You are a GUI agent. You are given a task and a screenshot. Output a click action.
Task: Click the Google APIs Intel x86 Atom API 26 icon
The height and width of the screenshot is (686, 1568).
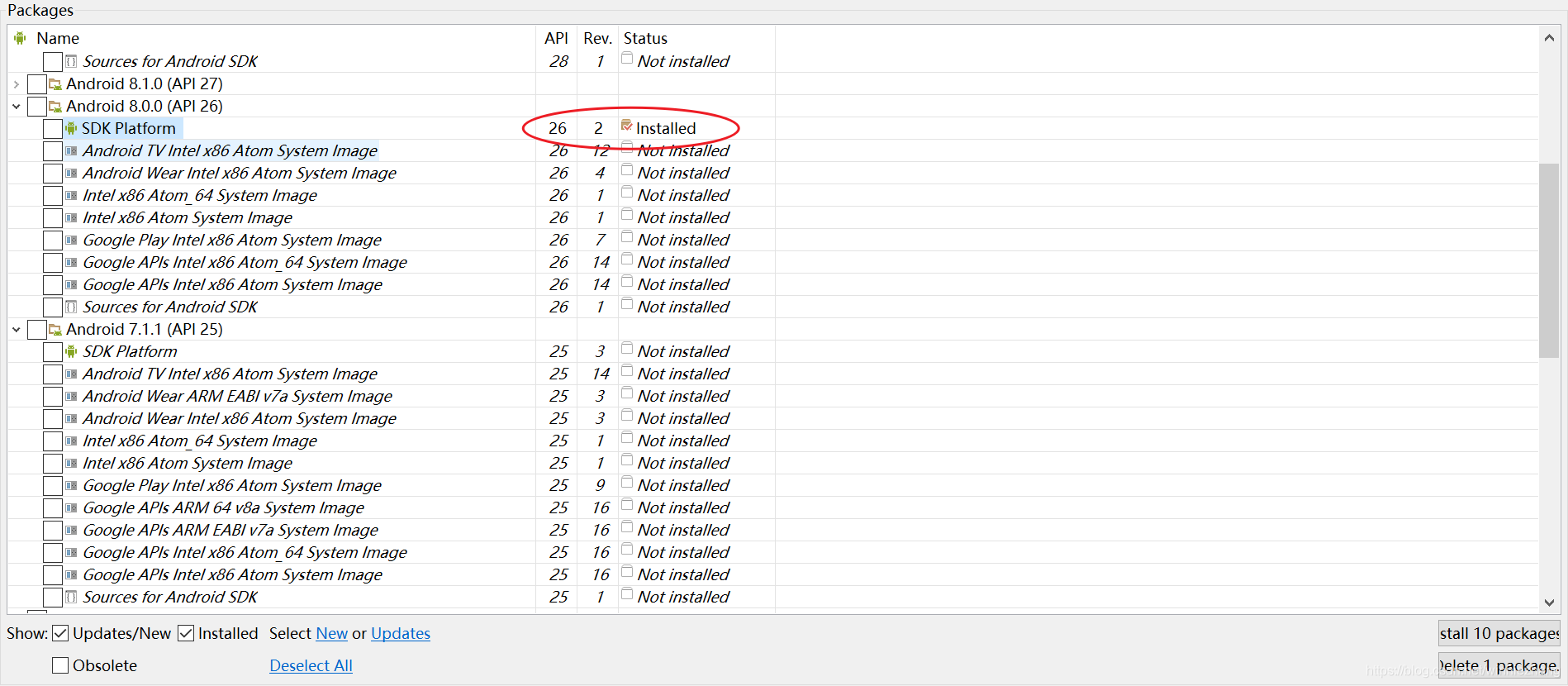[x=71, y=284]
